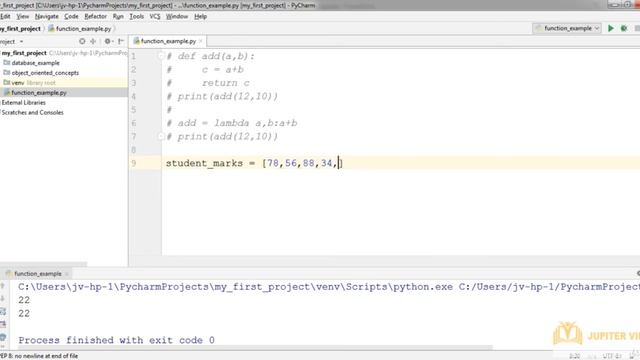Click the cursor line:column status indicator
The image size is (640, 360).
[574, 356]
